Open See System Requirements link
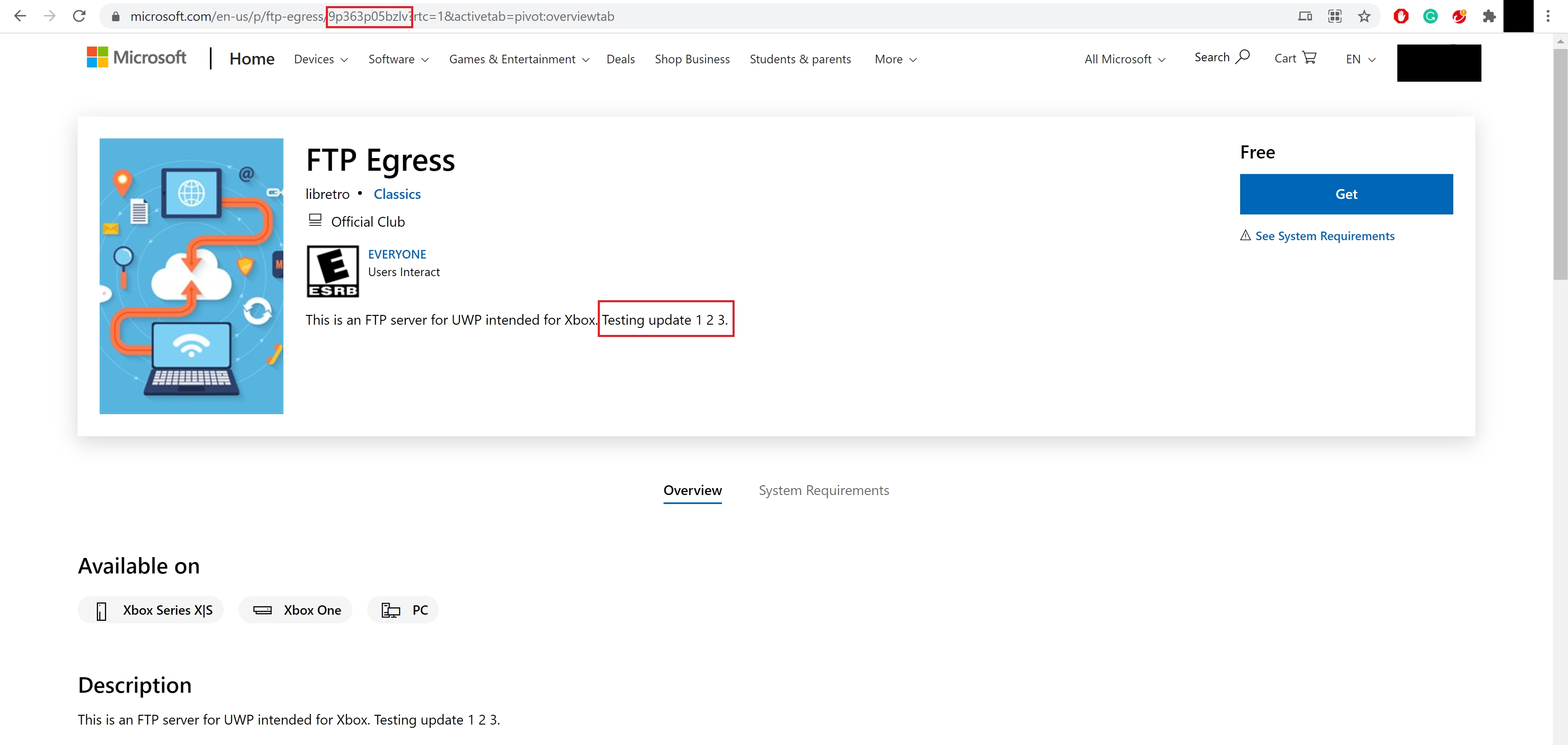This screenshot has height=745, width=1568. click(1325, 236)
